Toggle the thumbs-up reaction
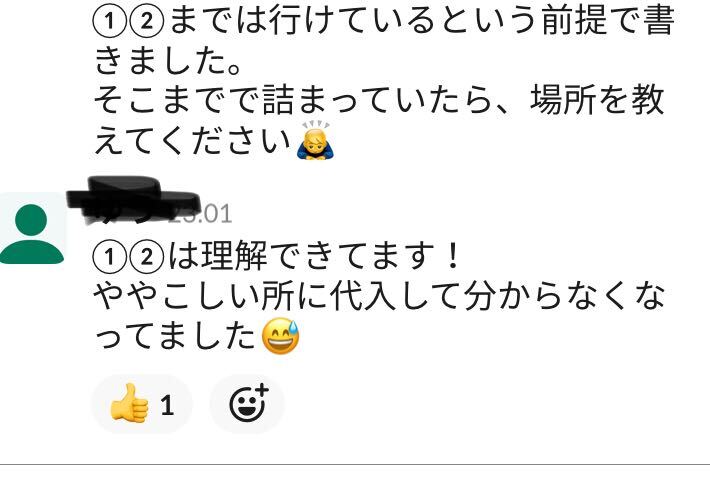This screenshot has height=488, width=710. [142, 403]
